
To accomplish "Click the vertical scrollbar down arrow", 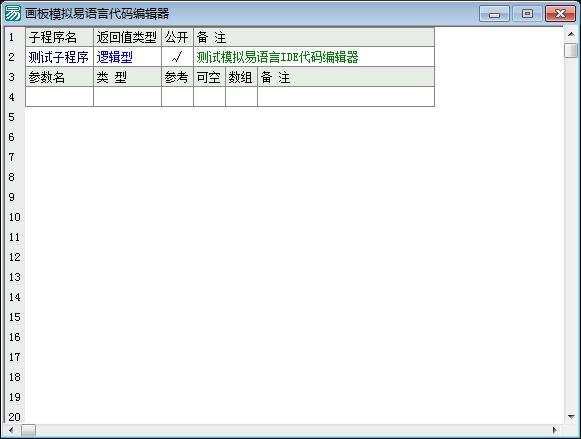I will tap(571, 416).
